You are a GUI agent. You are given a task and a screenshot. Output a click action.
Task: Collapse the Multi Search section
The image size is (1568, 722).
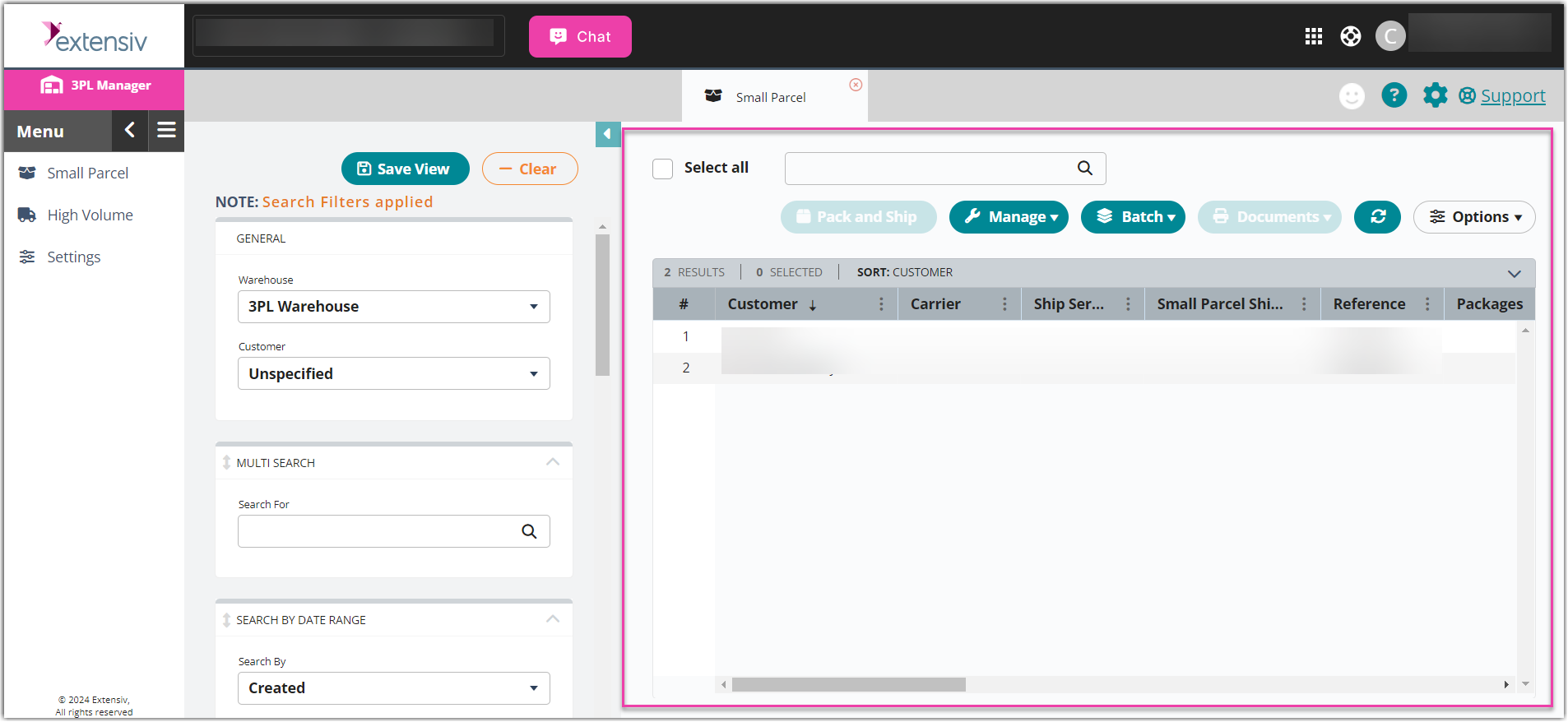pos(553,462)
